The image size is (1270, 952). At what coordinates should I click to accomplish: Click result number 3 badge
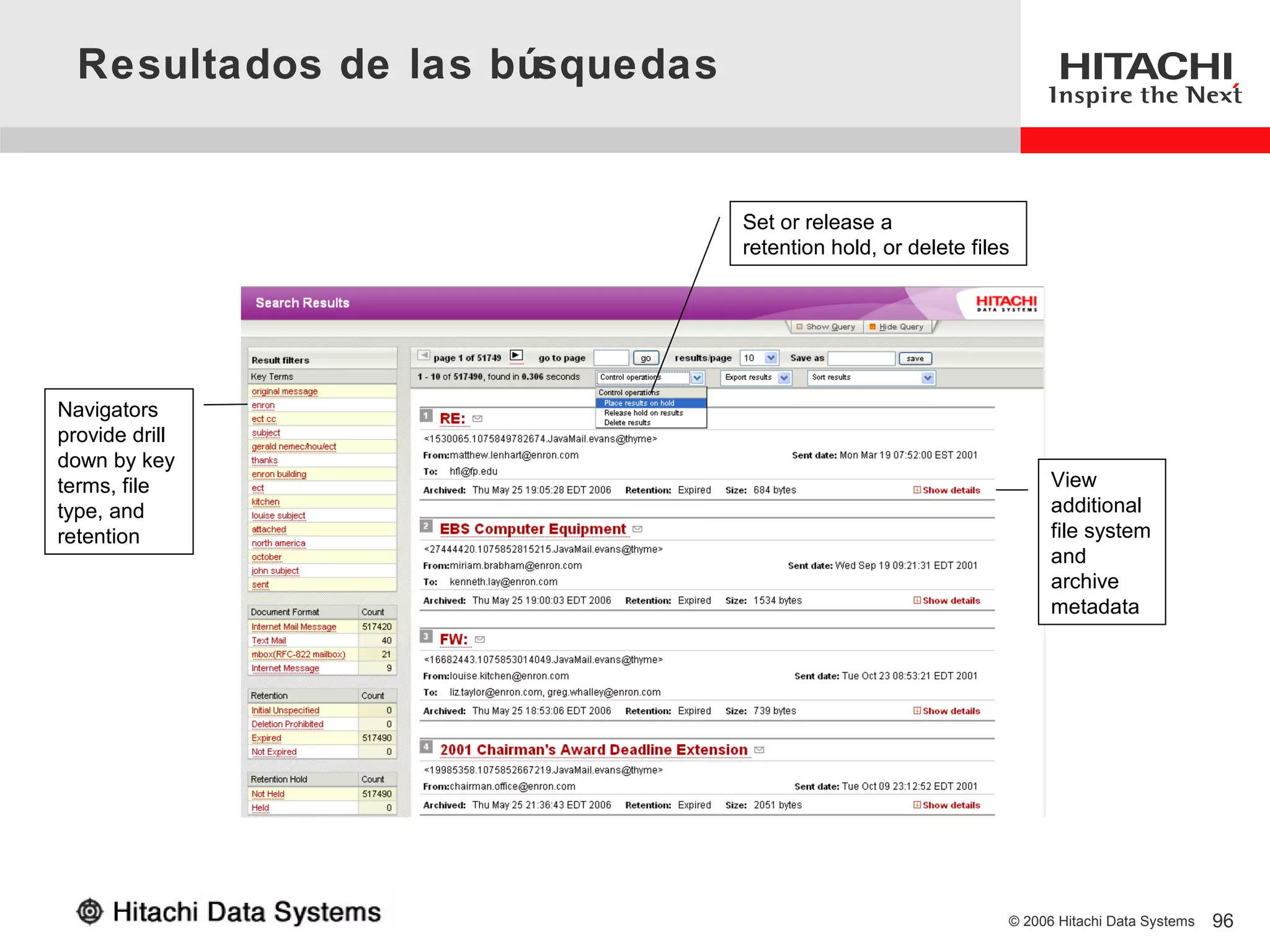click(426, 637)
